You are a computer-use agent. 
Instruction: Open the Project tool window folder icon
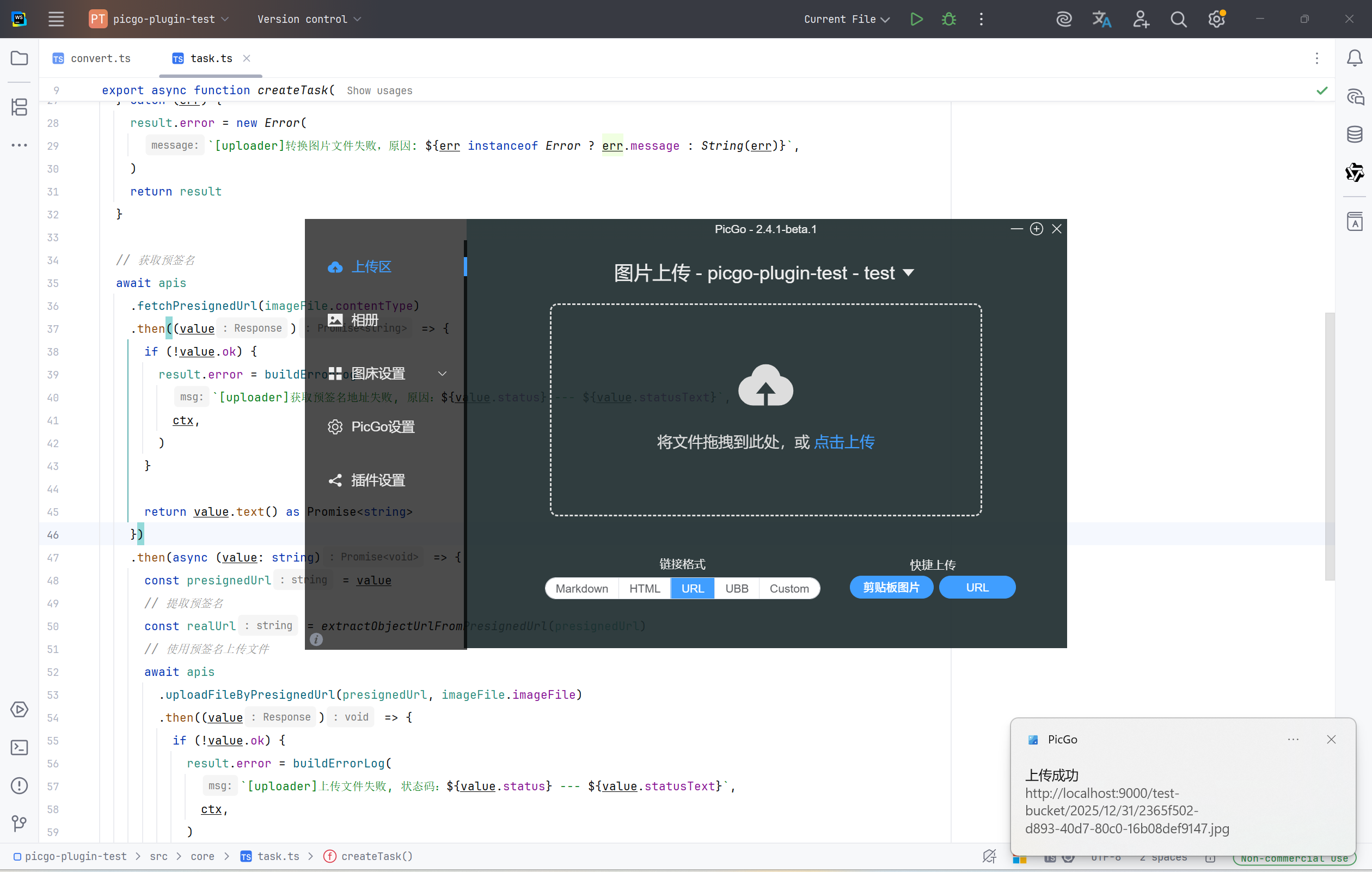[20, 58]
